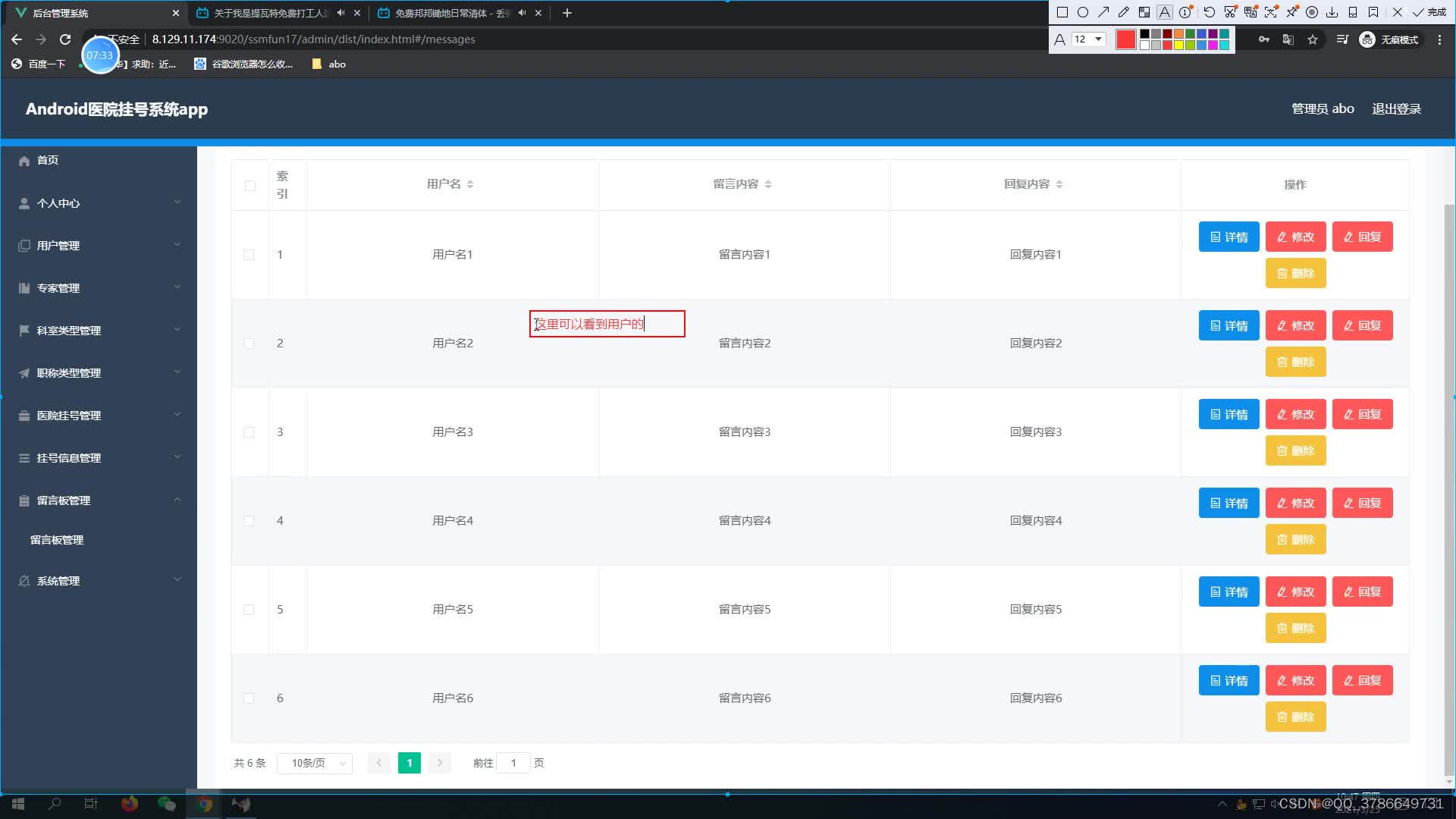
Task: Cancel the screenshot with X icon
Action: coord(1398,12)
